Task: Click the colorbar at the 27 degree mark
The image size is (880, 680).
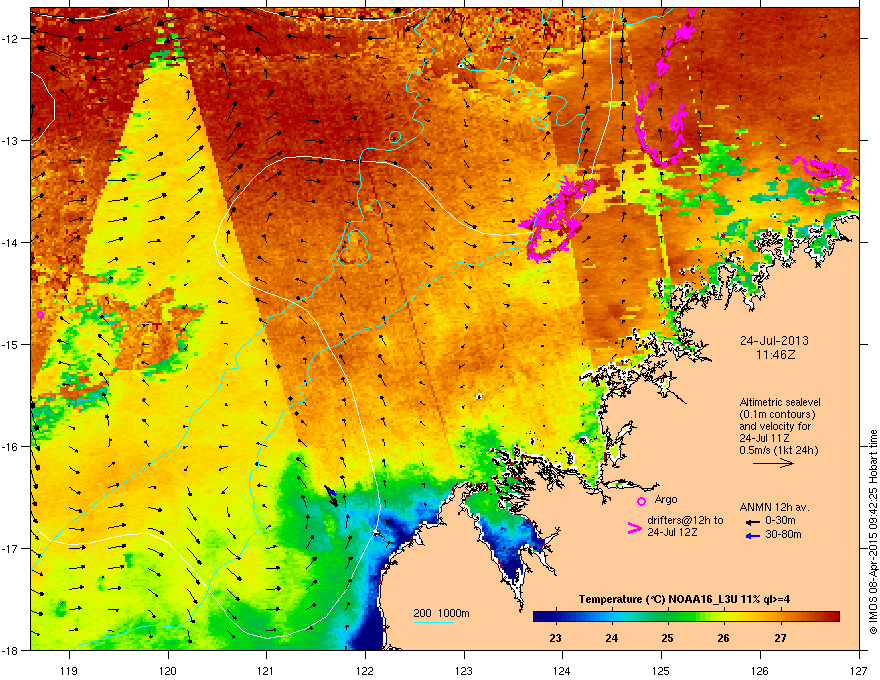Action: pos(780,617)
